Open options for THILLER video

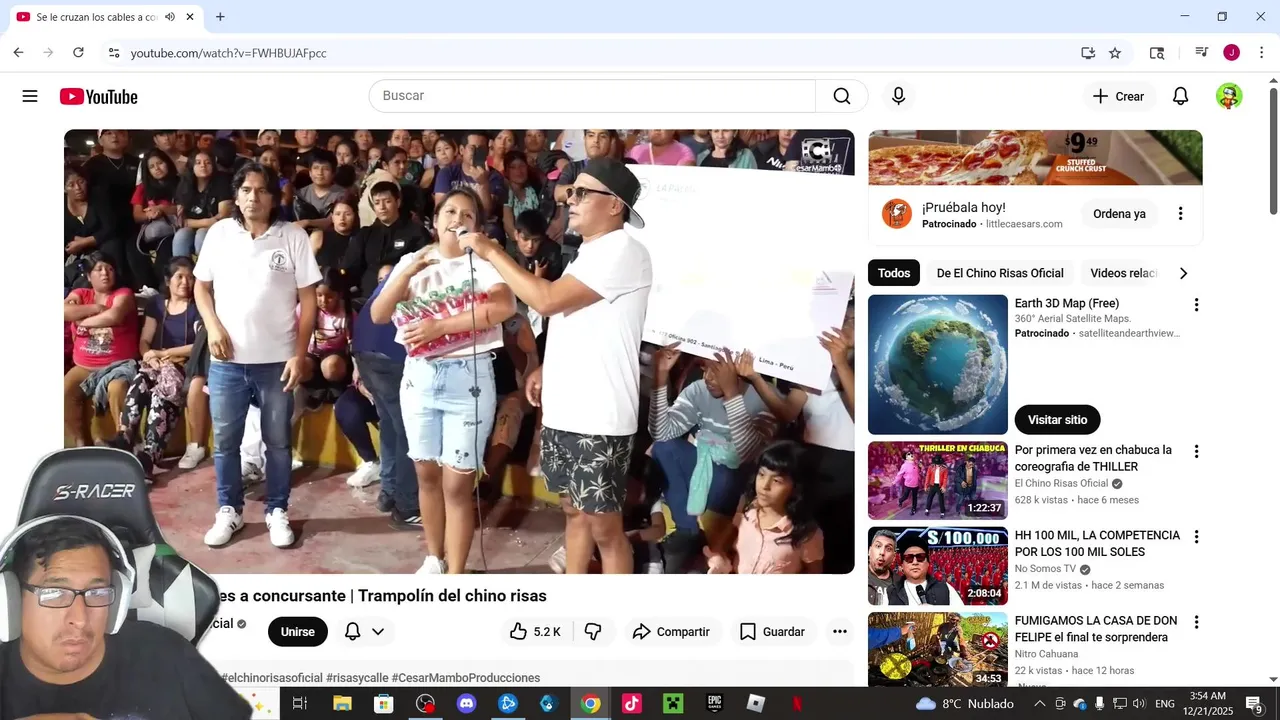[1196, 452]
